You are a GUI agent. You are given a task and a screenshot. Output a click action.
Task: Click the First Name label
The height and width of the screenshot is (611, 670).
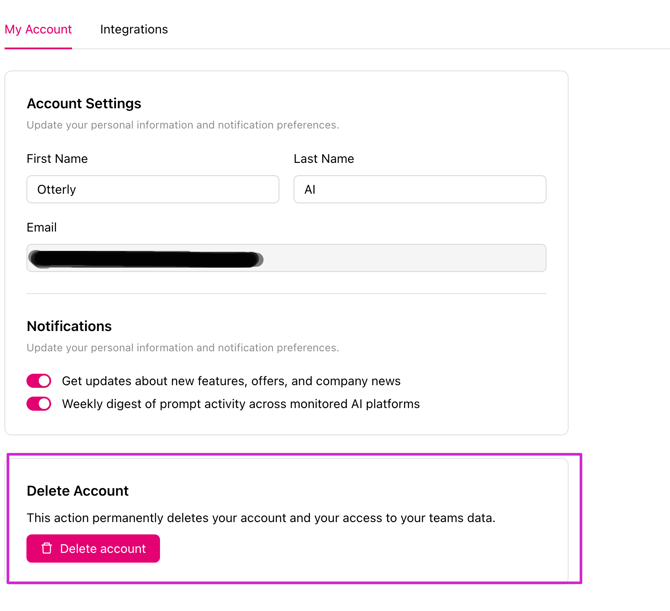[x=57, y=159]
